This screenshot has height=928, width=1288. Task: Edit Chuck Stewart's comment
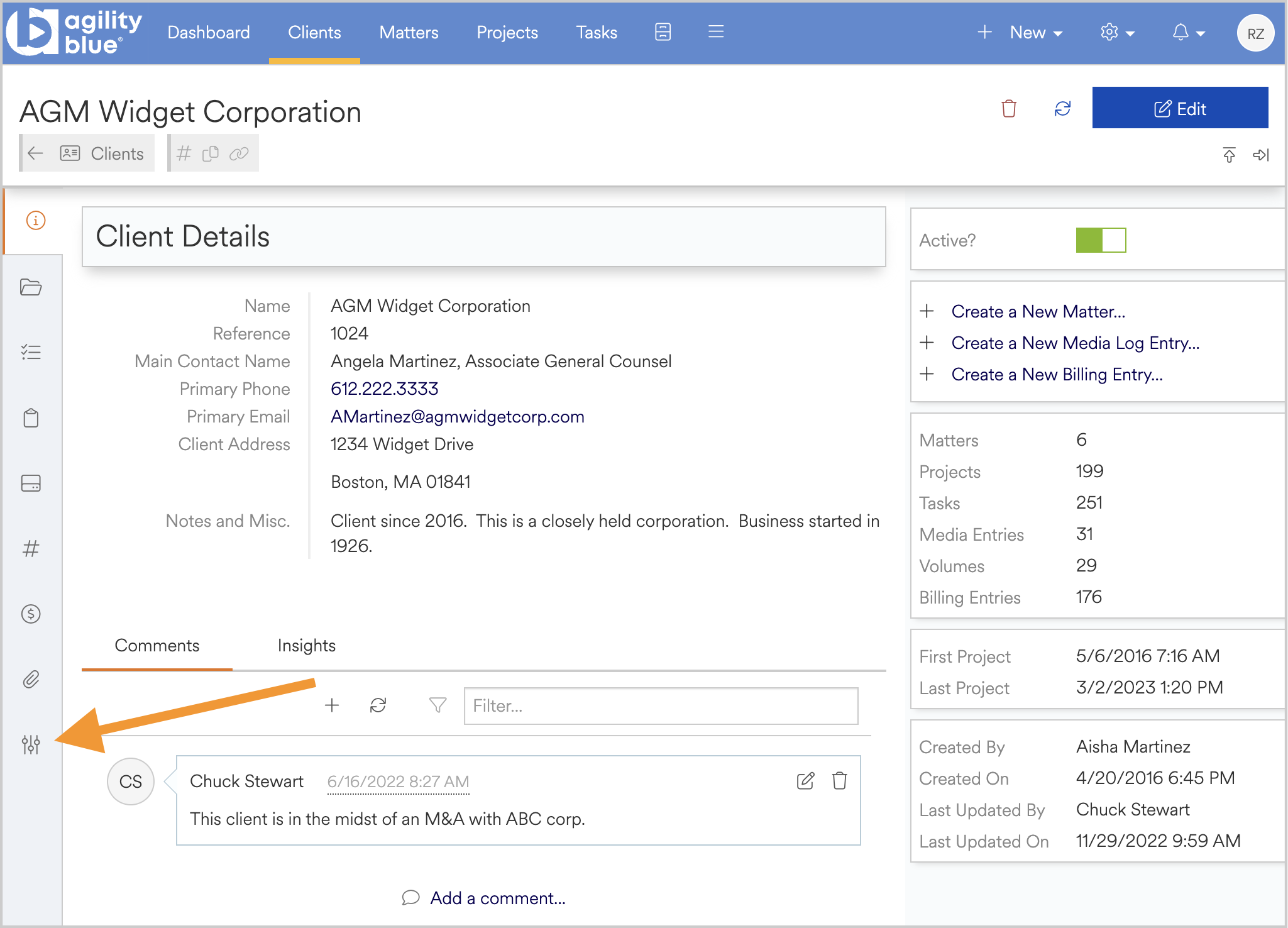805,781
